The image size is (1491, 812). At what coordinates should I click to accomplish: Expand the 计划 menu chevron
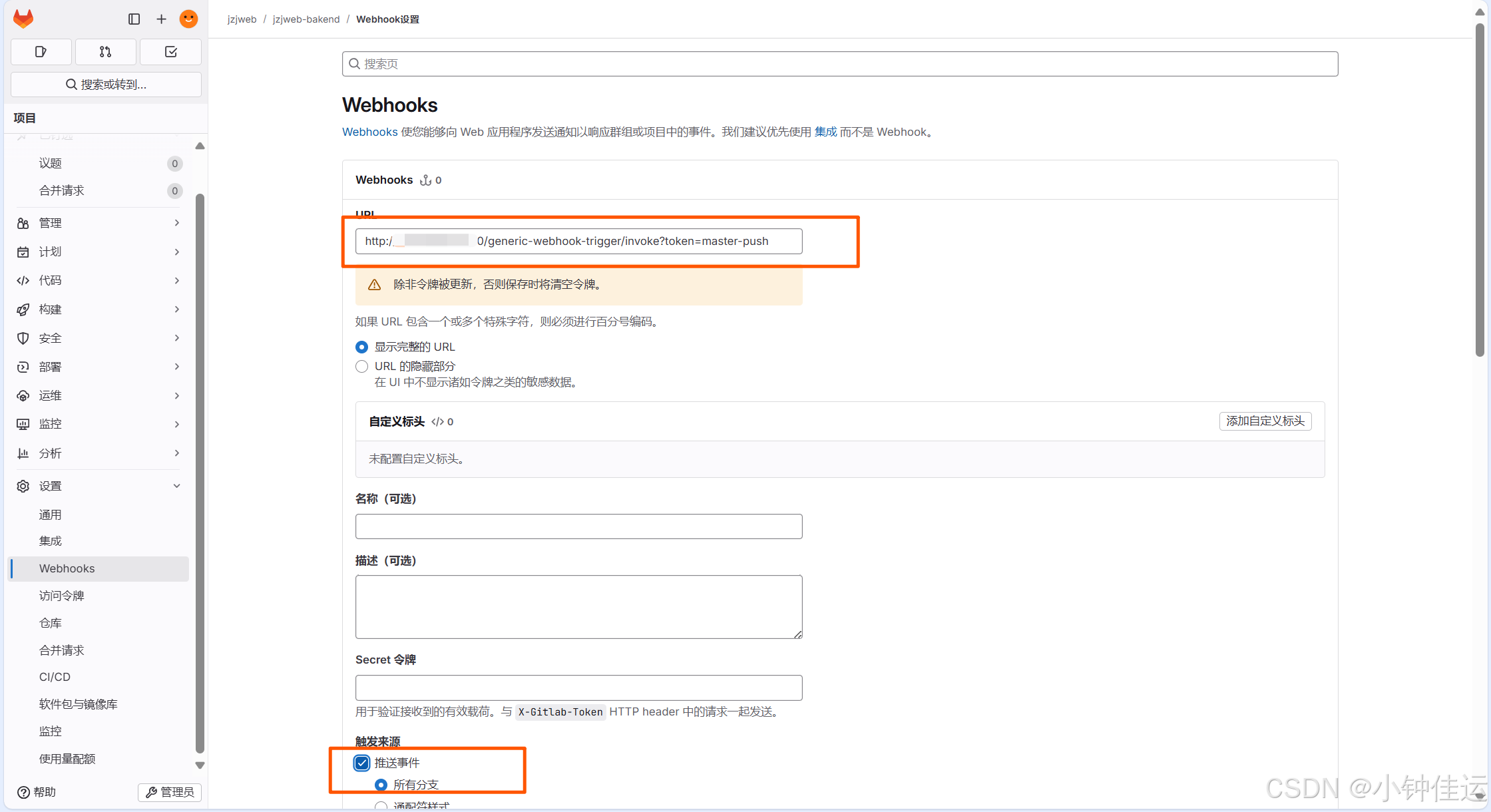pyautogui.click(x=177, y=252)
